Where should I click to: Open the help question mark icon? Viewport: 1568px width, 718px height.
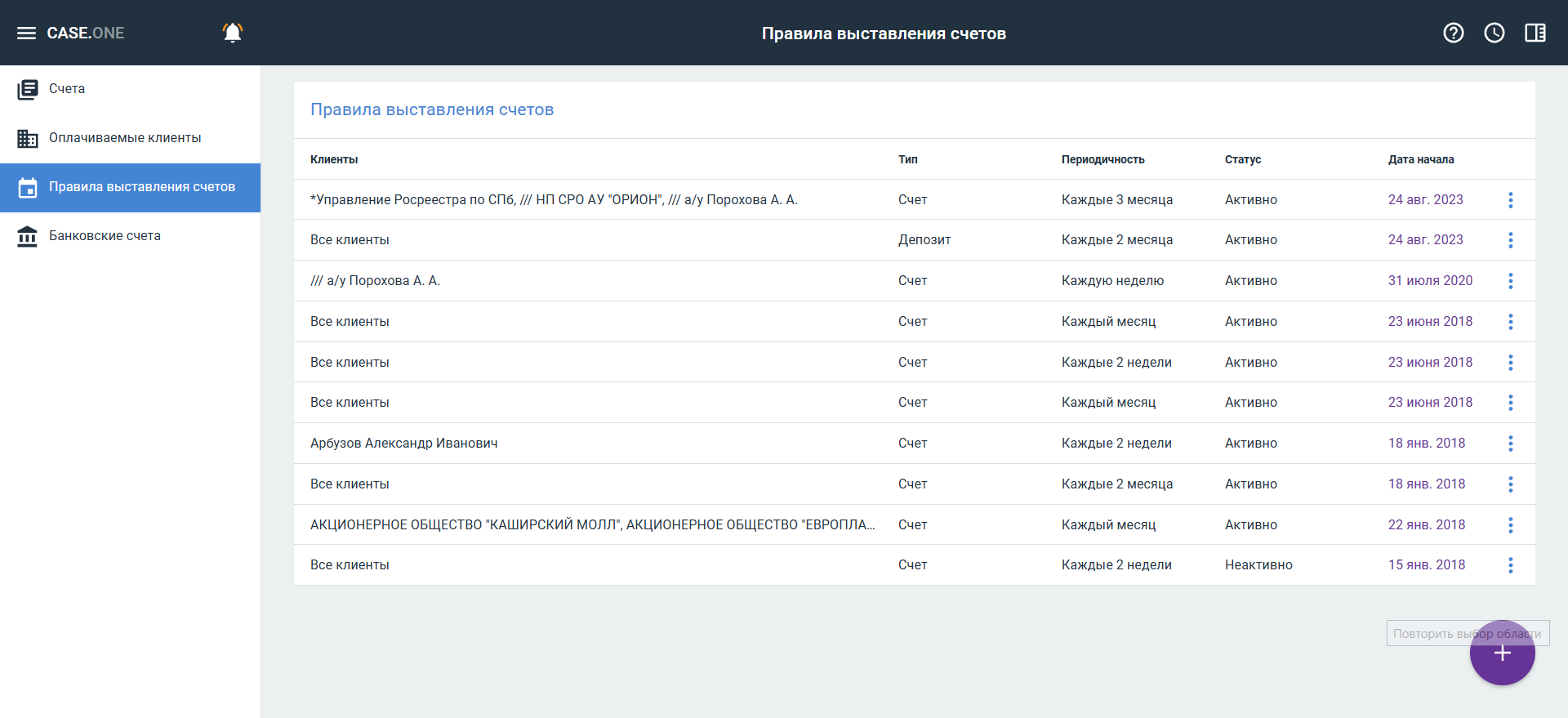click(x=1454, y=33)
